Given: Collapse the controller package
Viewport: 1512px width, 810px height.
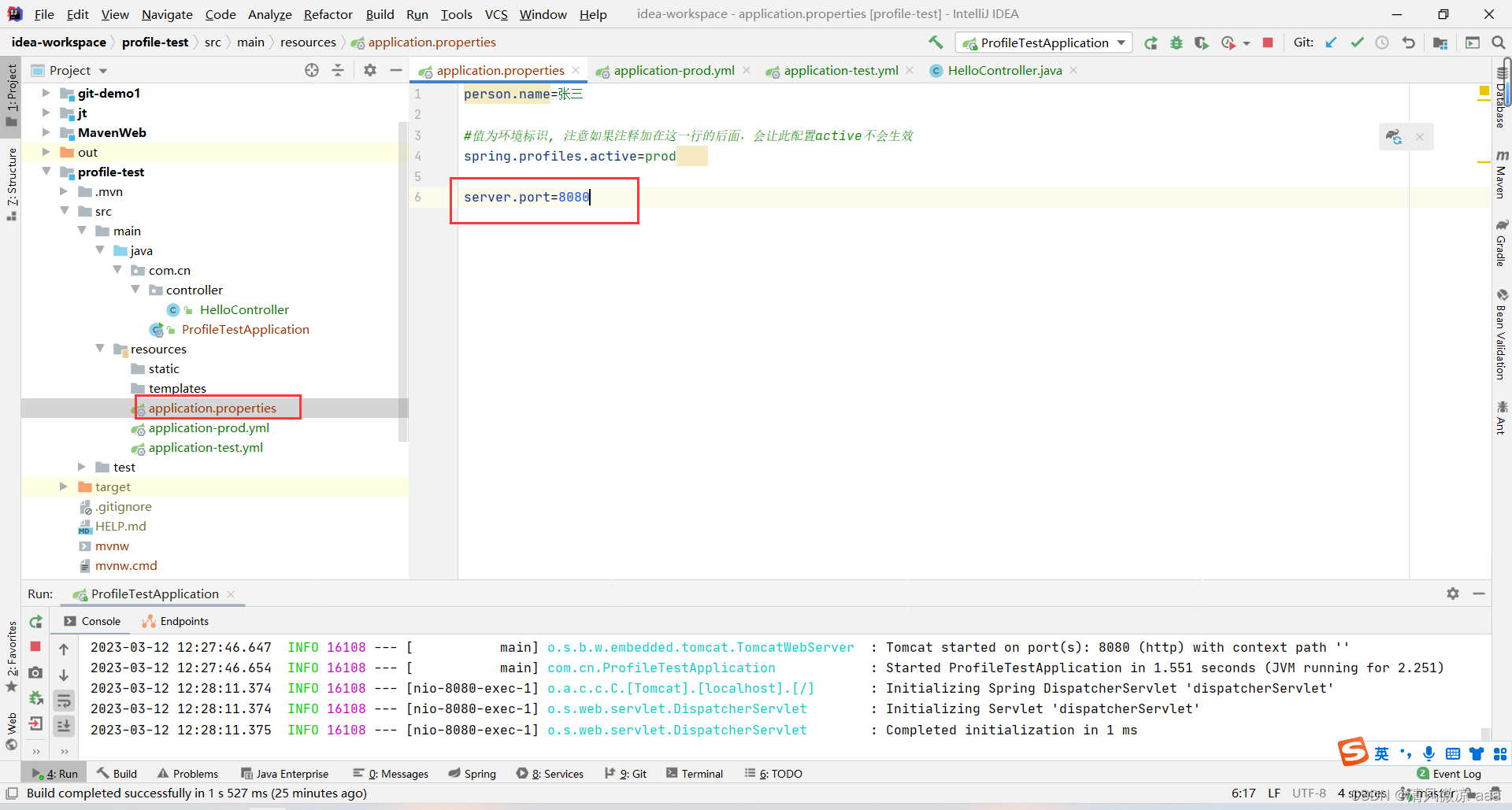Looking at the screenshot, I should click(x=135, y=290).
